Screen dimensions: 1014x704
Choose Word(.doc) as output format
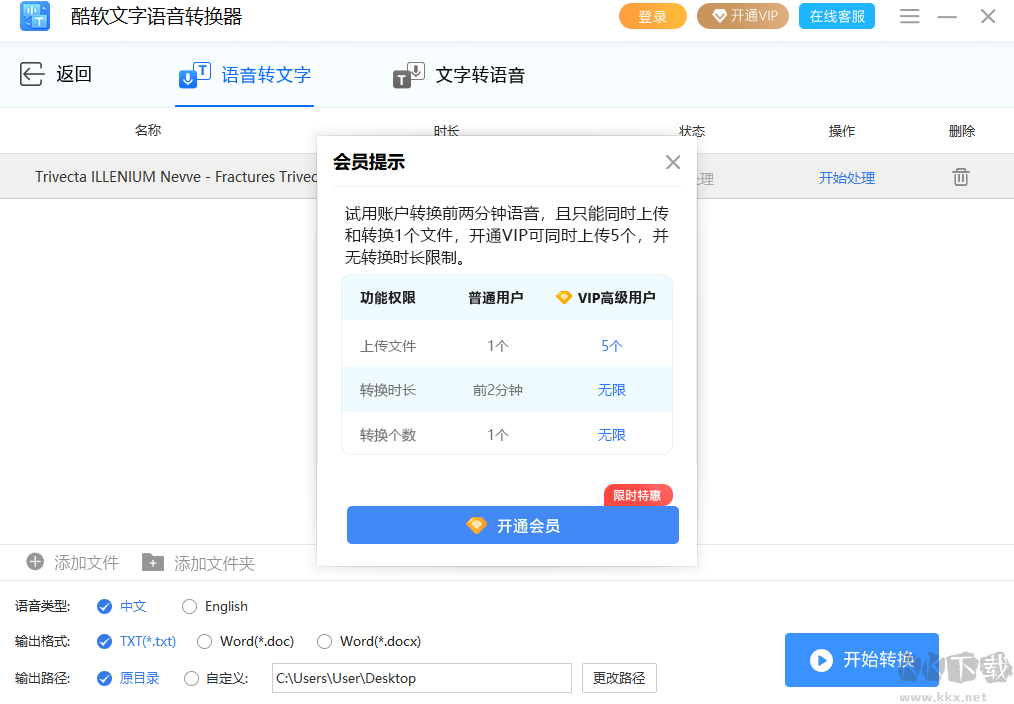point(204,641)
